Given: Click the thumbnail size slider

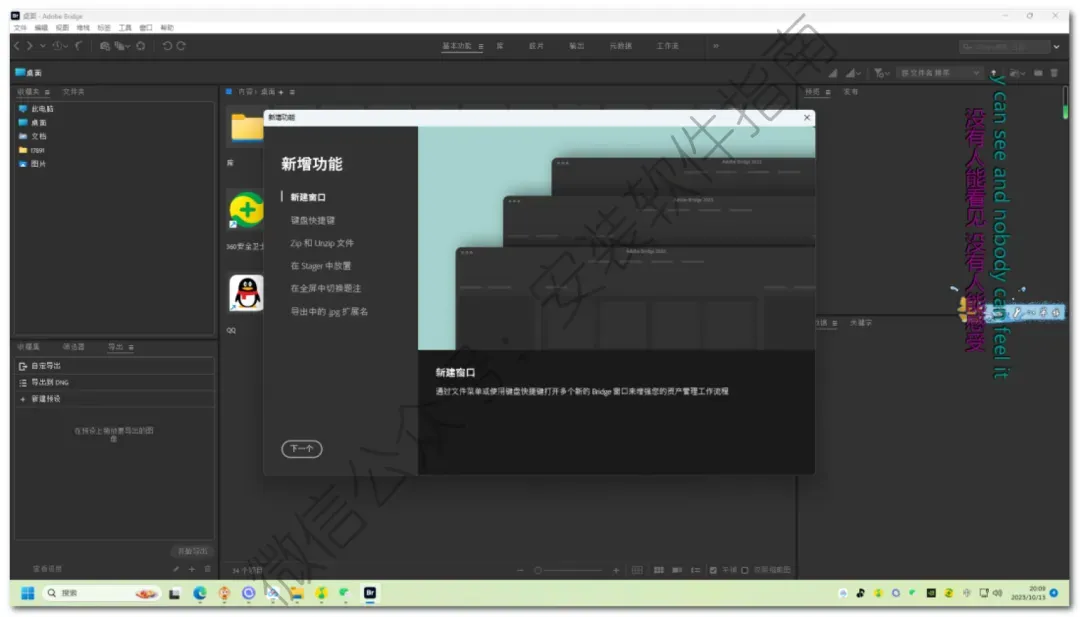Looking at the screenshot, I should (570, 570).
